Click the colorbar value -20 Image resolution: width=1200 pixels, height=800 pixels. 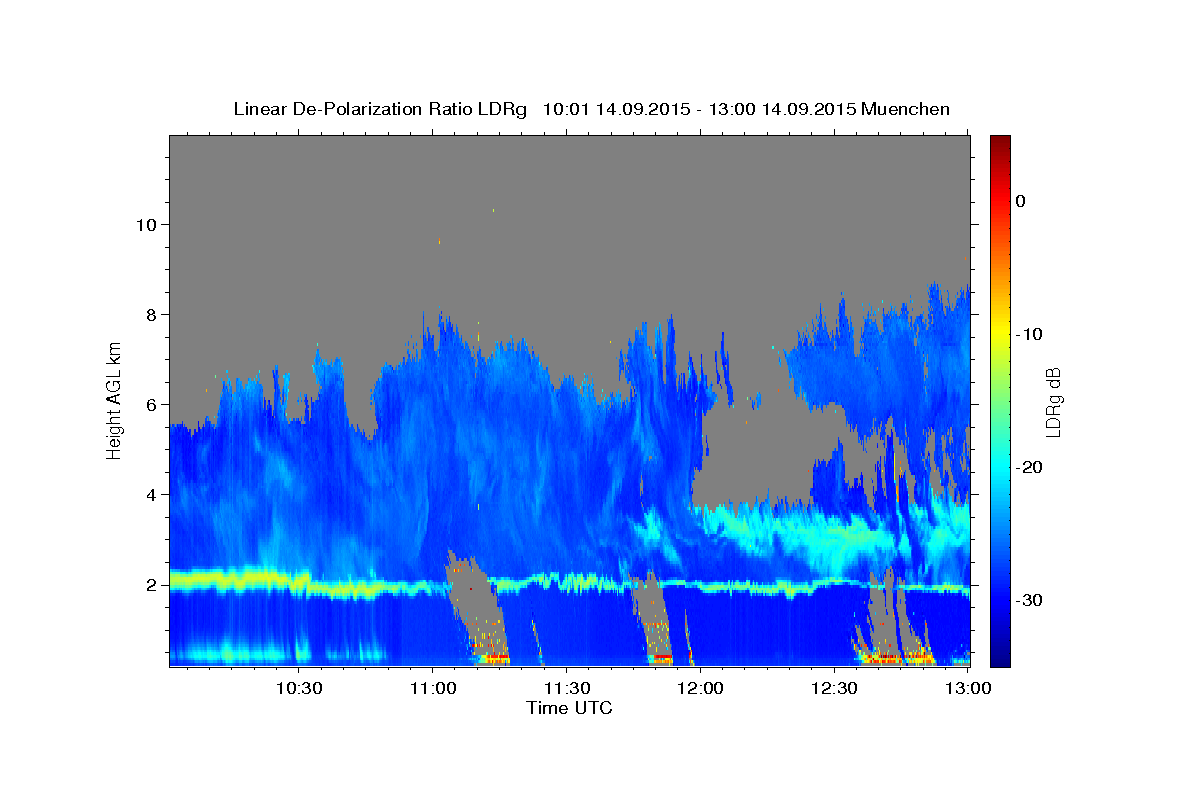click(1029, 467)
